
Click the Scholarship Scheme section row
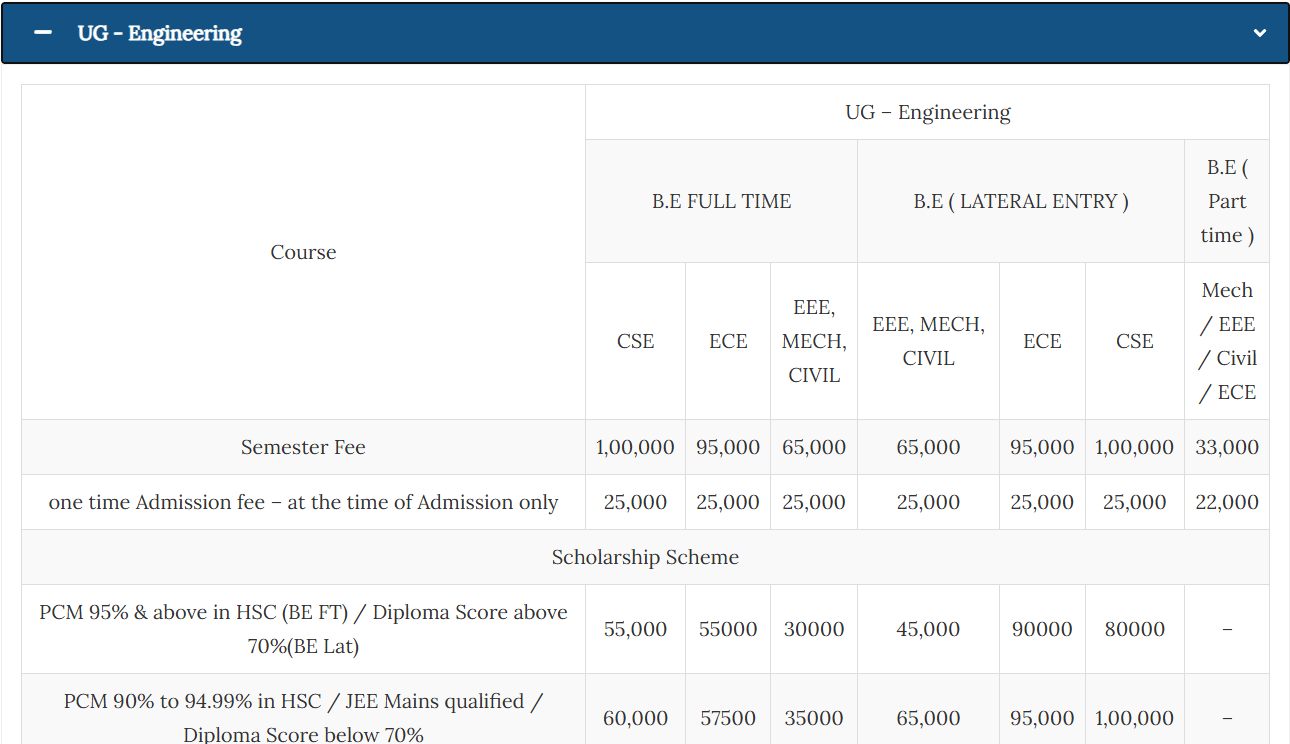[645, 557]
